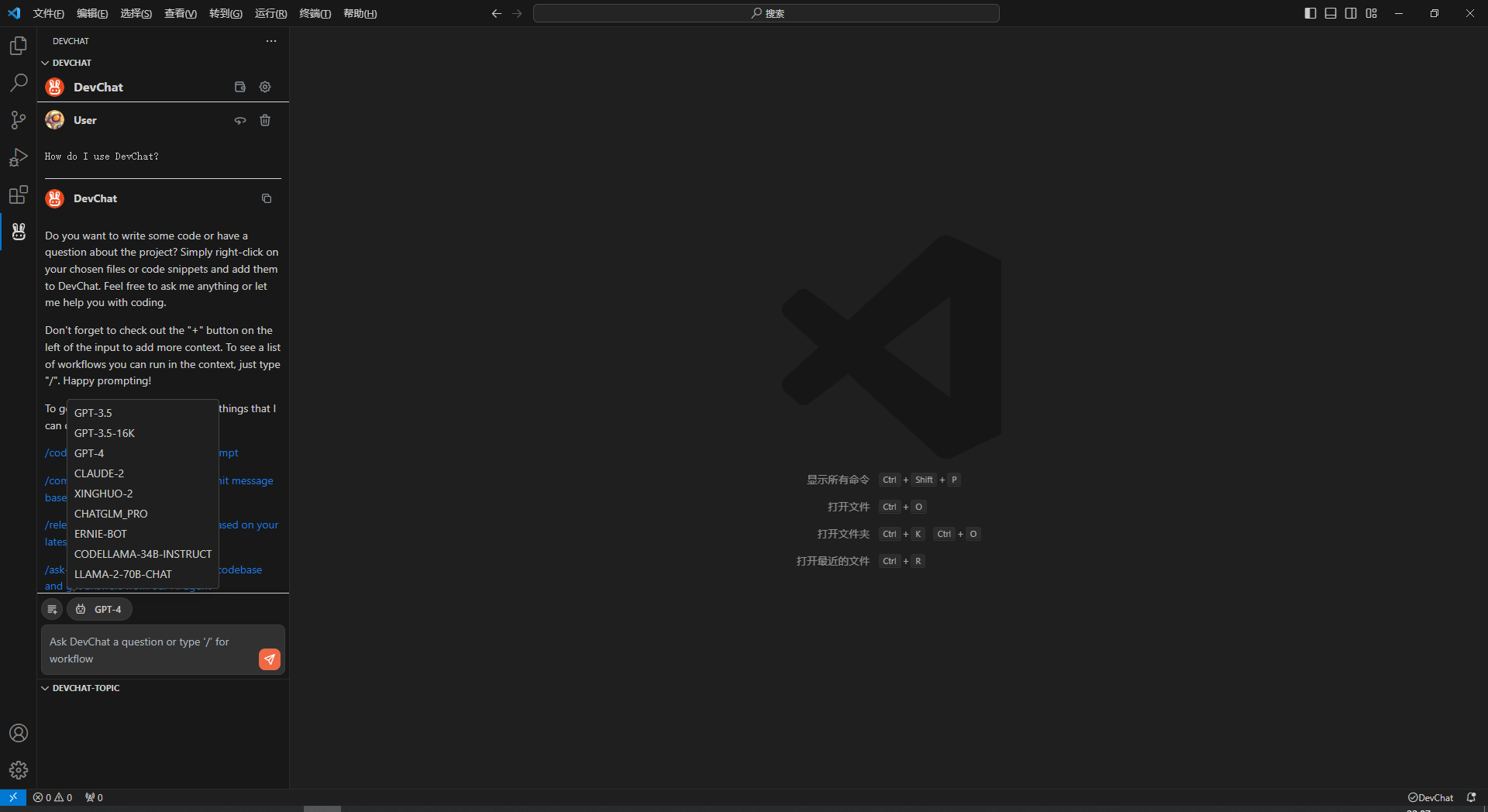Send the message with orange send button

pos(270,659)
